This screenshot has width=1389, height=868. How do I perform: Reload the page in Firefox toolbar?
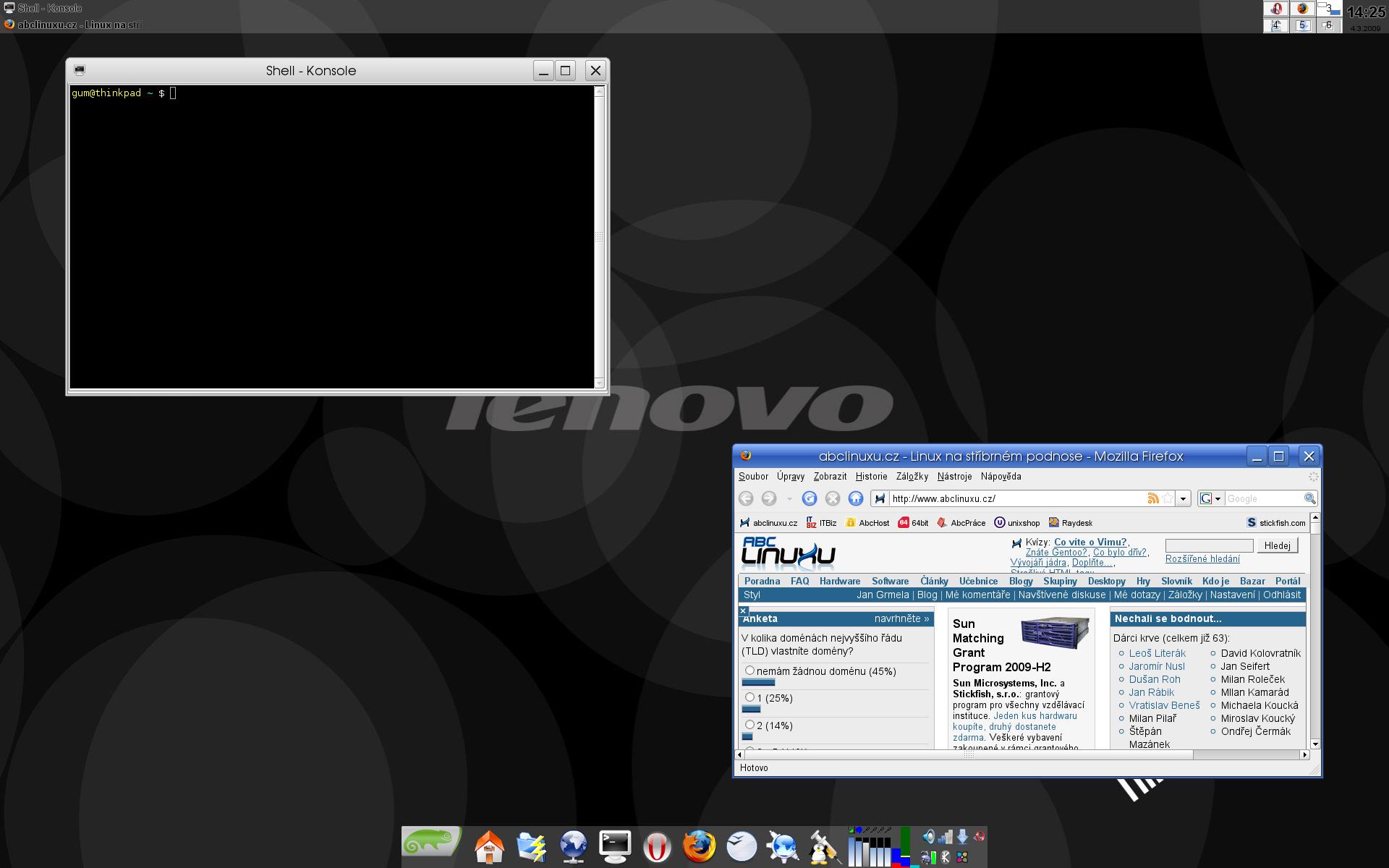click(x=810, y=498)
